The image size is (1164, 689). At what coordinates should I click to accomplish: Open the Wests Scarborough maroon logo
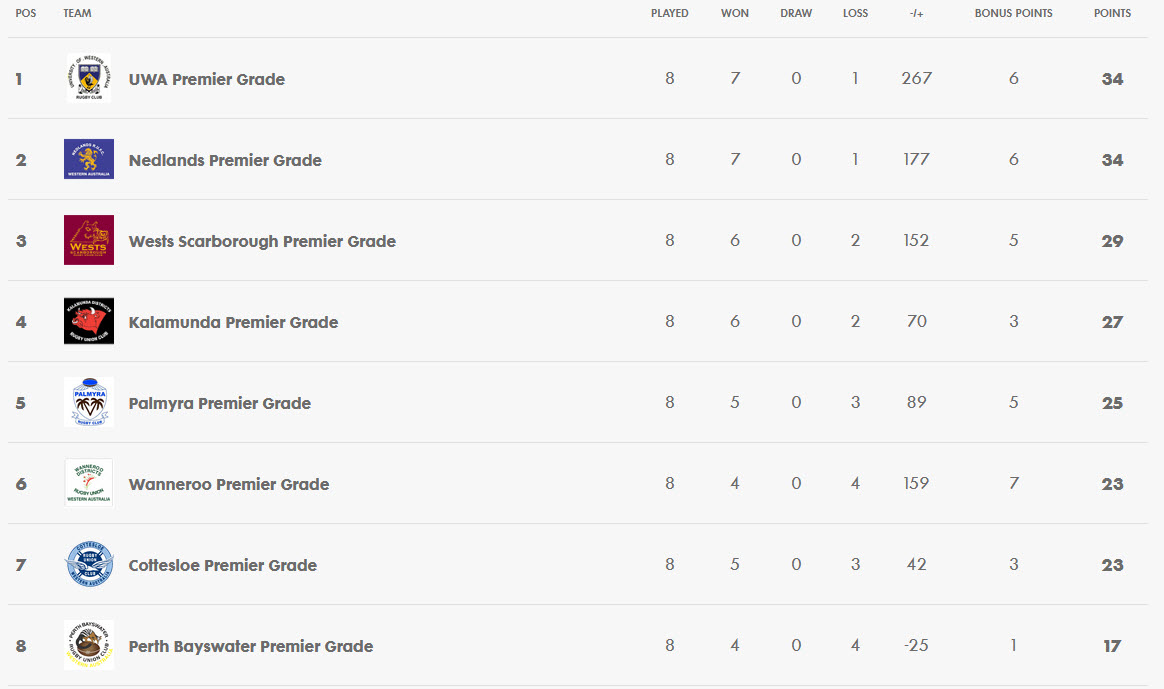89,240
